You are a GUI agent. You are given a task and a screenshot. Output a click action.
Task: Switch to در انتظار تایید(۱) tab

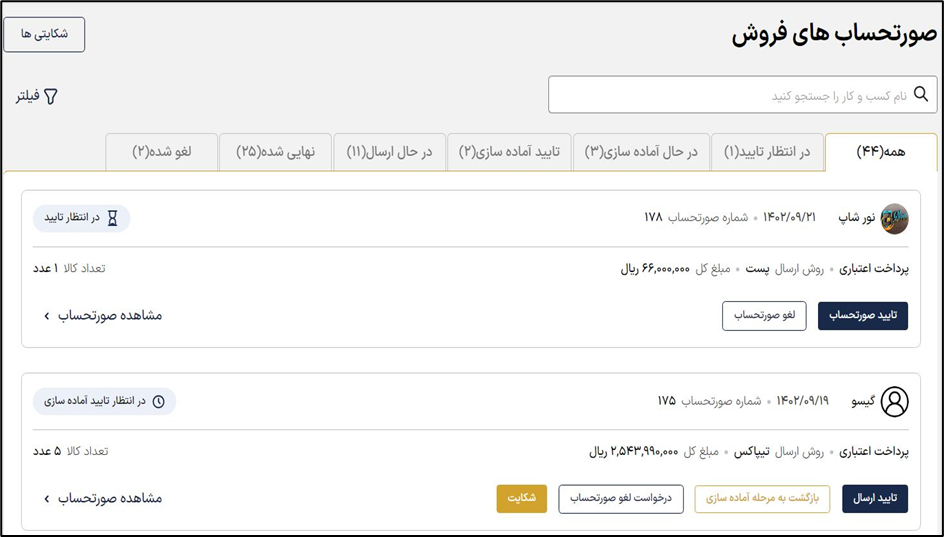pos(767,152)
